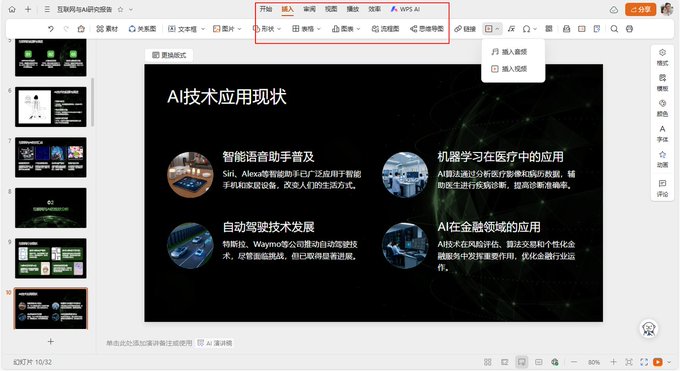Image resolution: width=680 pixels, height=371 pixels.
Task: Choose 插入视频 from the media menu
Action: (509, 69)
